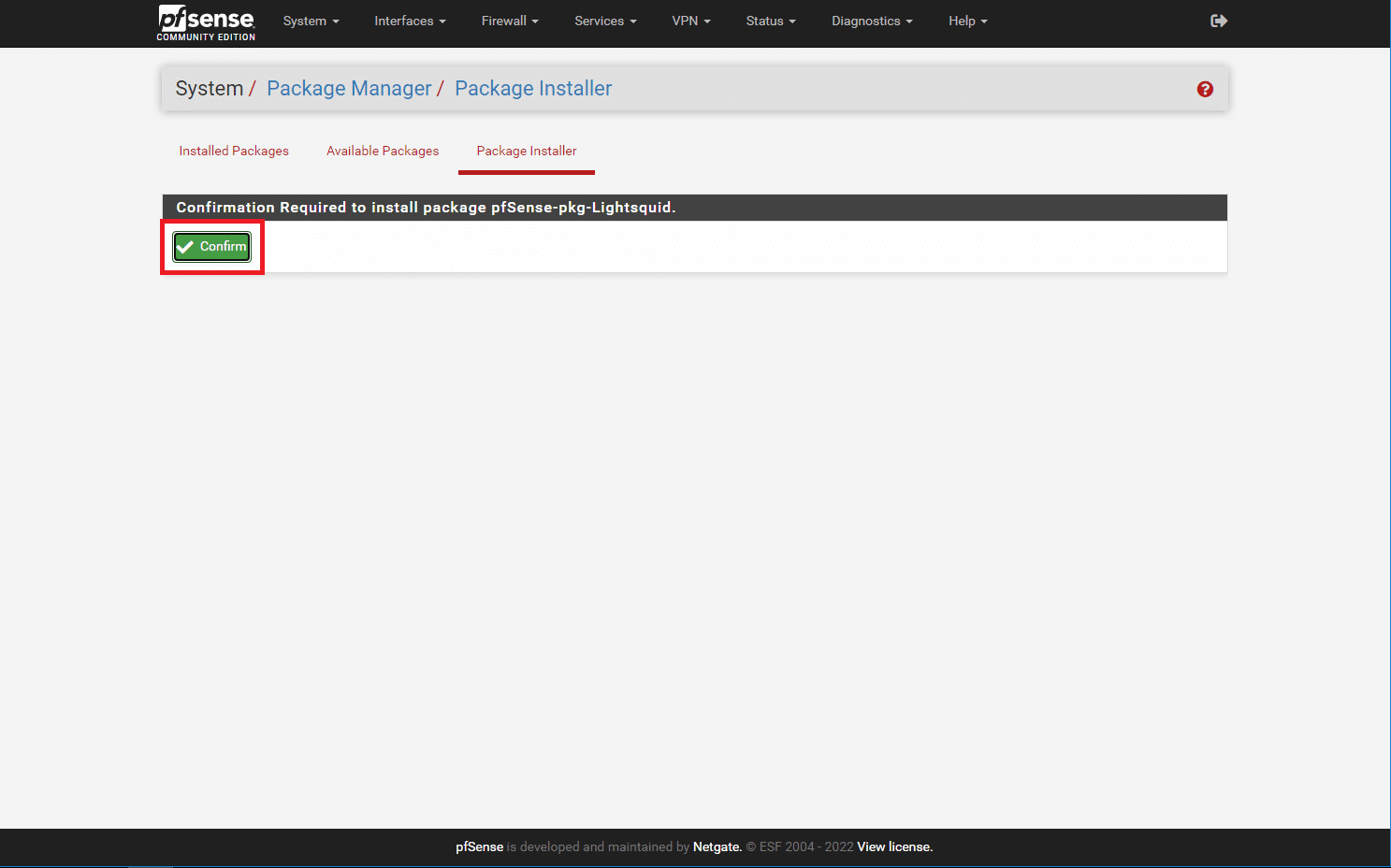The image size is (1391, 868).
Task: Follow the Package Manager breadcrumb link
Action: 349,88
